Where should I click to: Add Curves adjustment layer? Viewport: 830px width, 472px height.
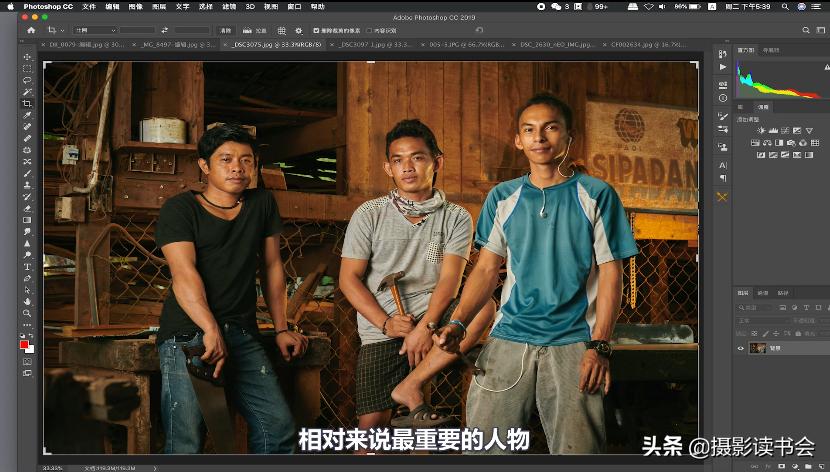[x=785, y=130]
